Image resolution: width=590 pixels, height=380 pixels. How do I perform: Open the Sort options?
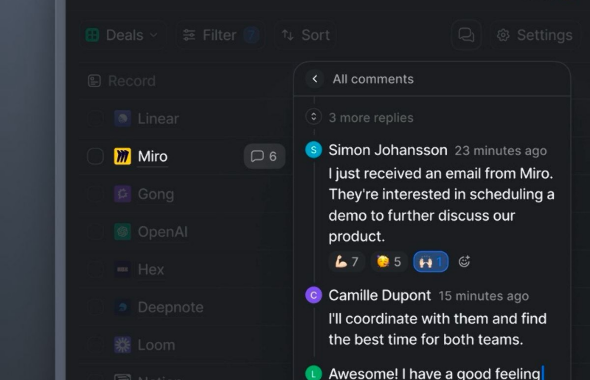(306, 35)
